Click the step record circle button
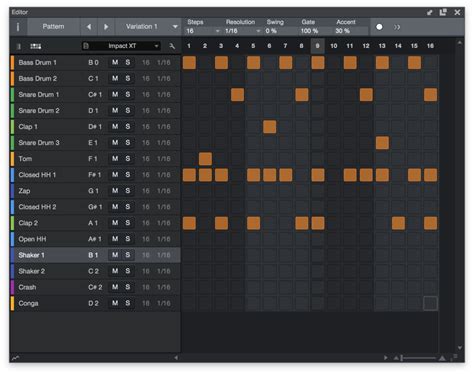This screenshot has width=474, height=374. click(x=379, y=27)
